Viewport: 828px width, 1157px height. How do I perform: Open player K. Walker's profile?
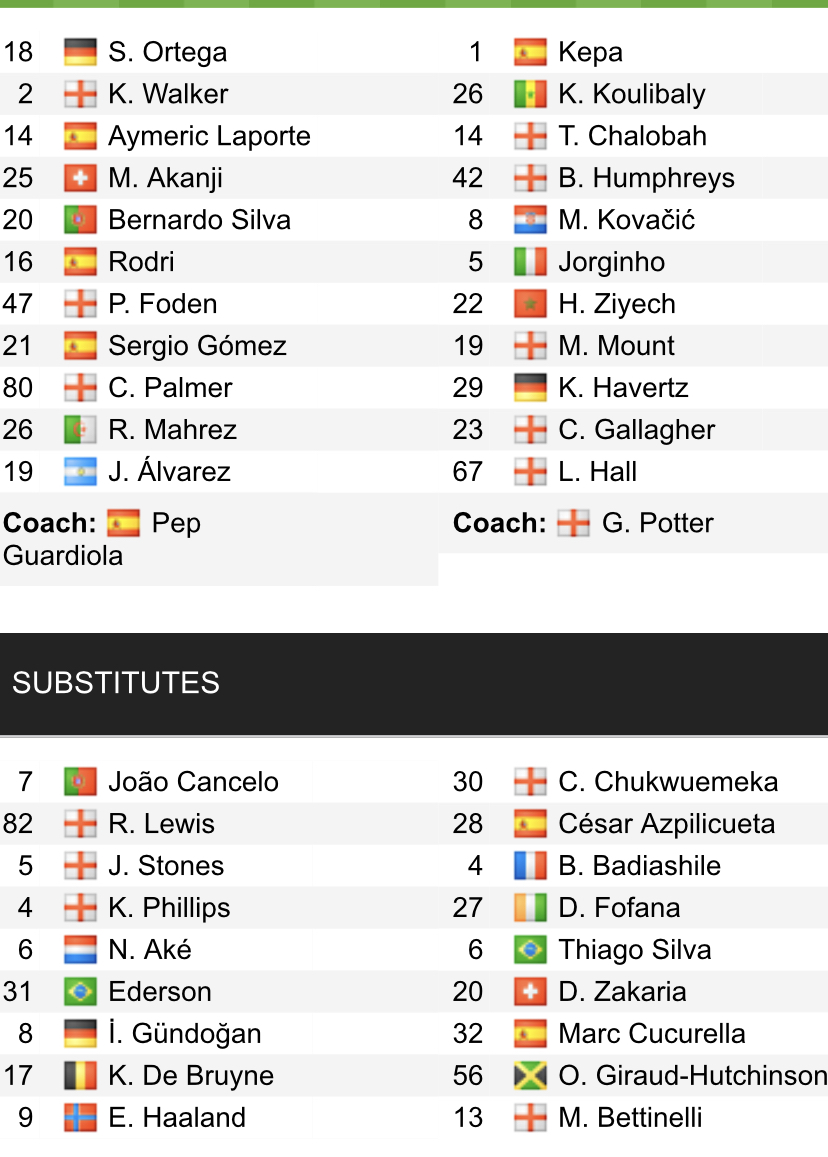[x=168, y=94]
